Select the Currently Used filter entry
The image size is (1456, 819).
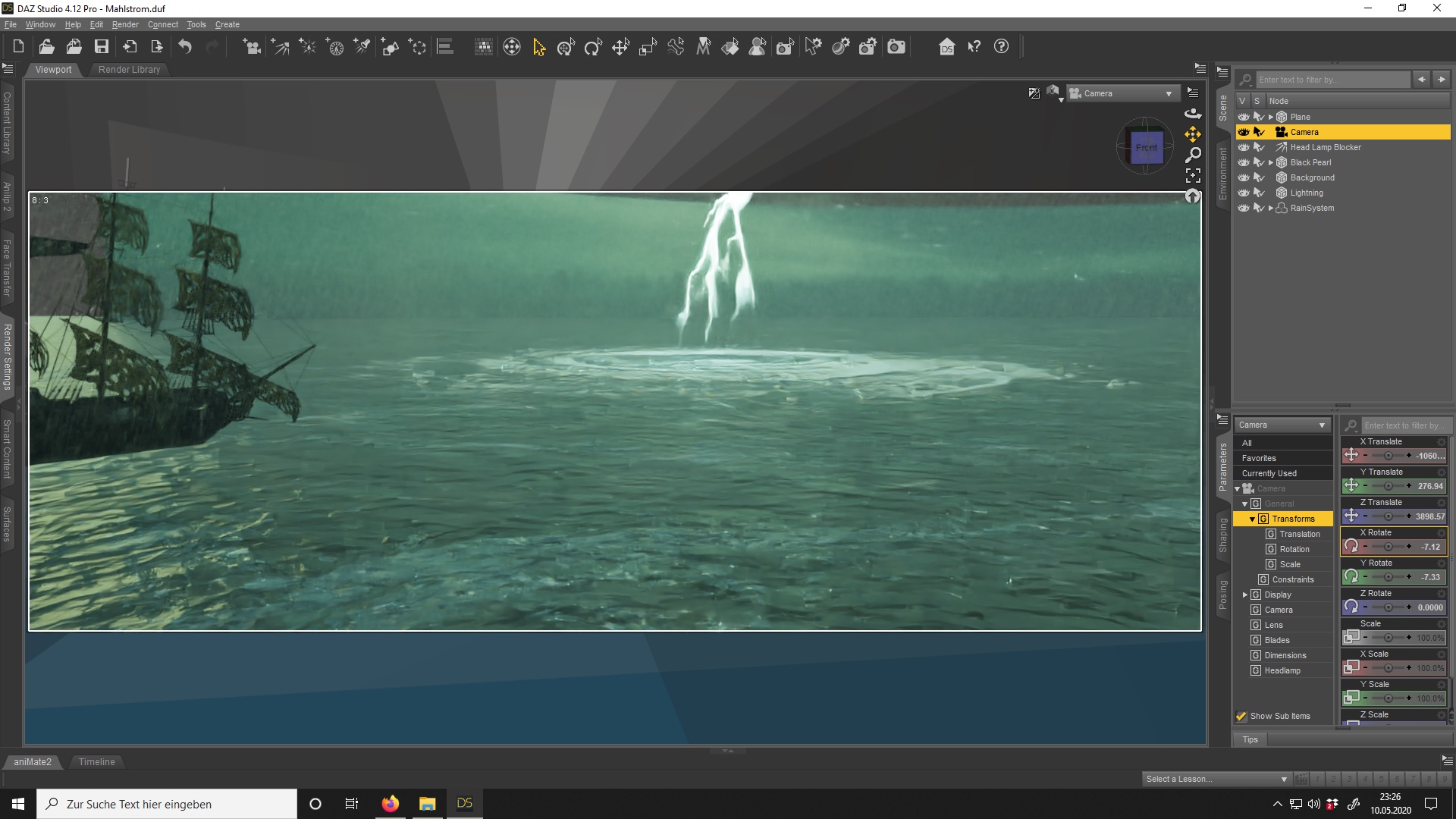[1269, 473]
